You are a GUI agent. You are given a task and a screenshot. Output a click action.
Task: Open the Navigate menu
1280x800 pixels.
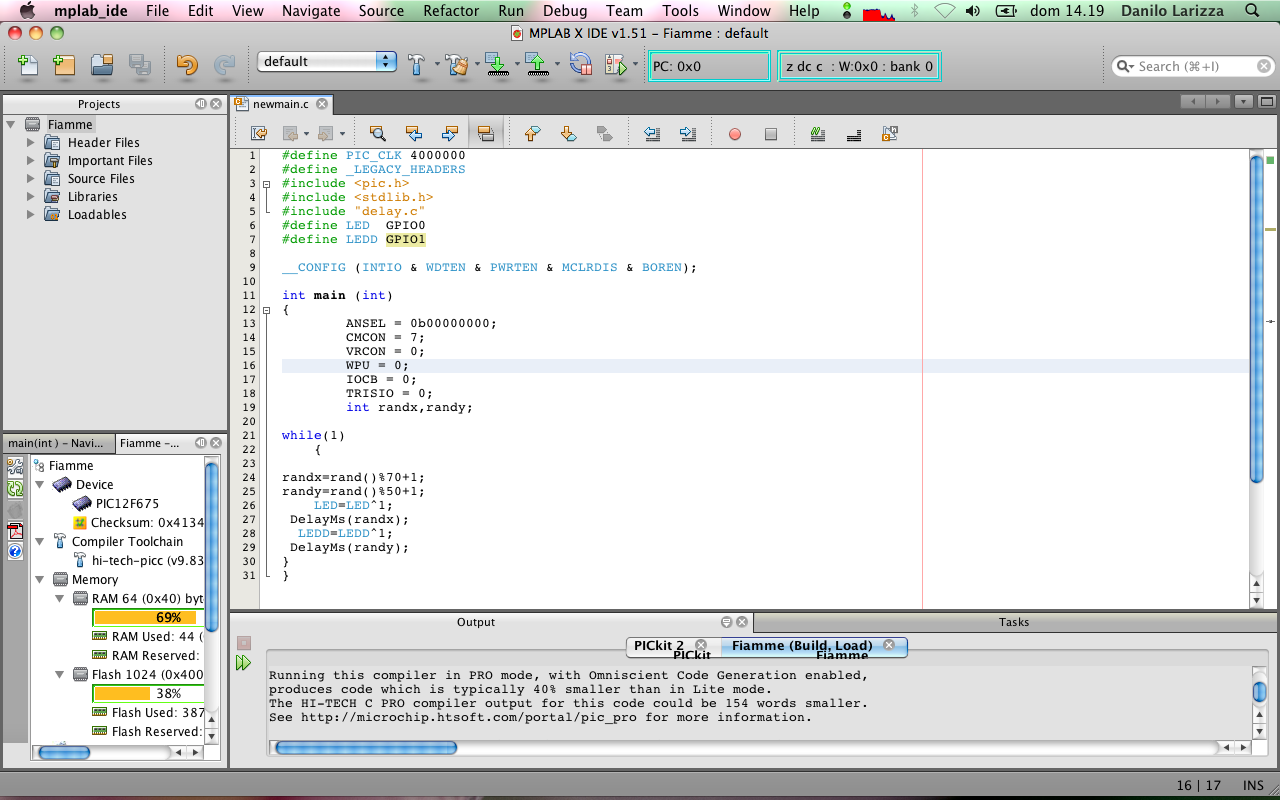tap(311, 11)
